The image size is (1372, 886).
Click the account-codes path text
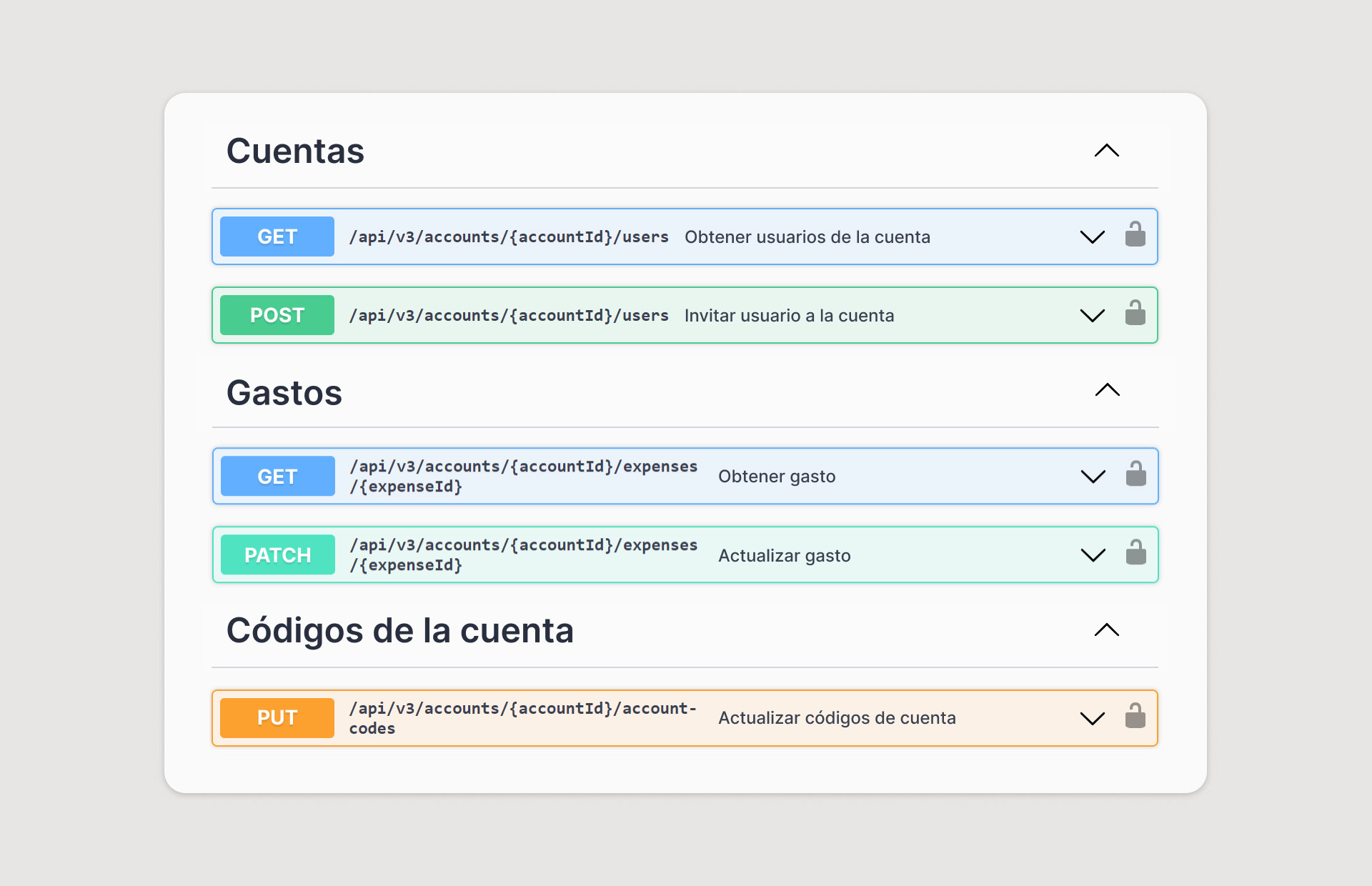point(523,718)
